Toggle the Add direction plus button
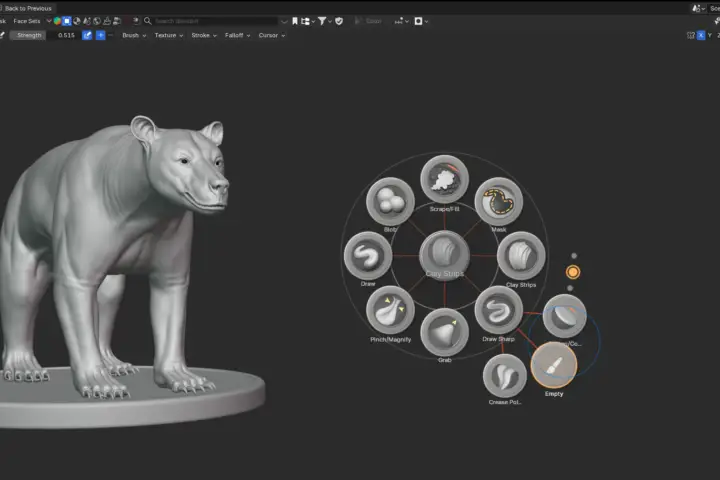720x480 pixels. (100, 35)
